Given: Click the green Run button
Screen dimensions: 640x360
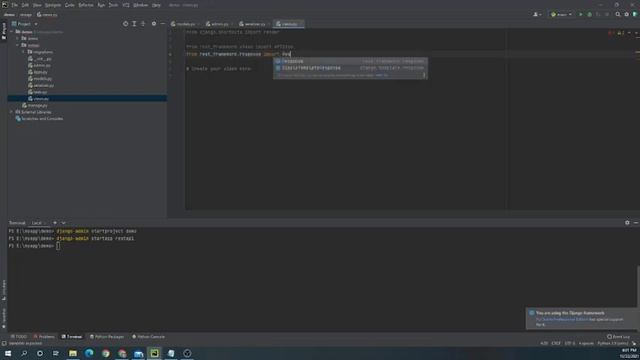Looking at the screenshot, I should (x=581, y=14).
